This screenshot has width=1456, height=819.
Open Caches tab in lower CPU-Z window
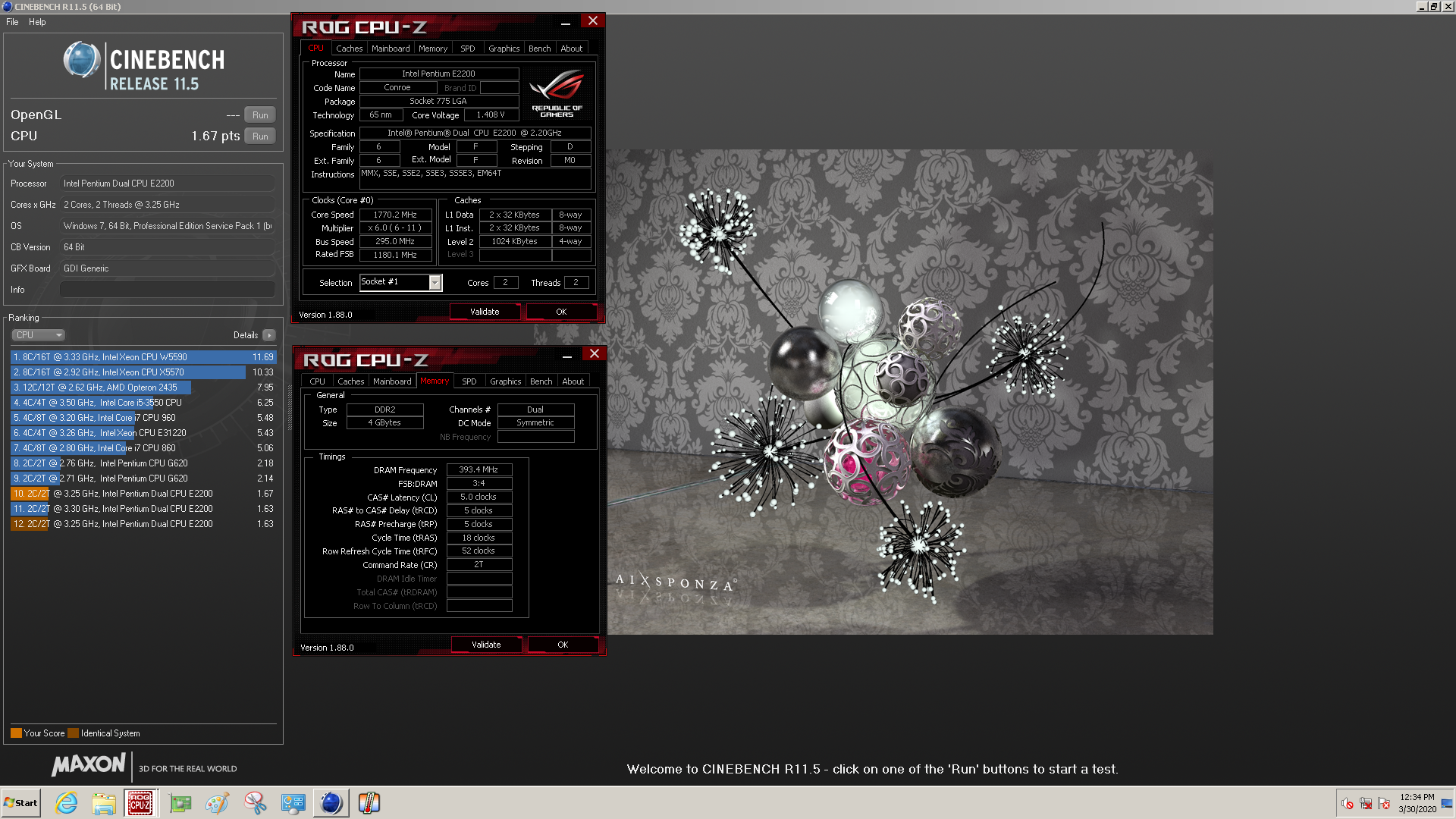tap(351, 381)
